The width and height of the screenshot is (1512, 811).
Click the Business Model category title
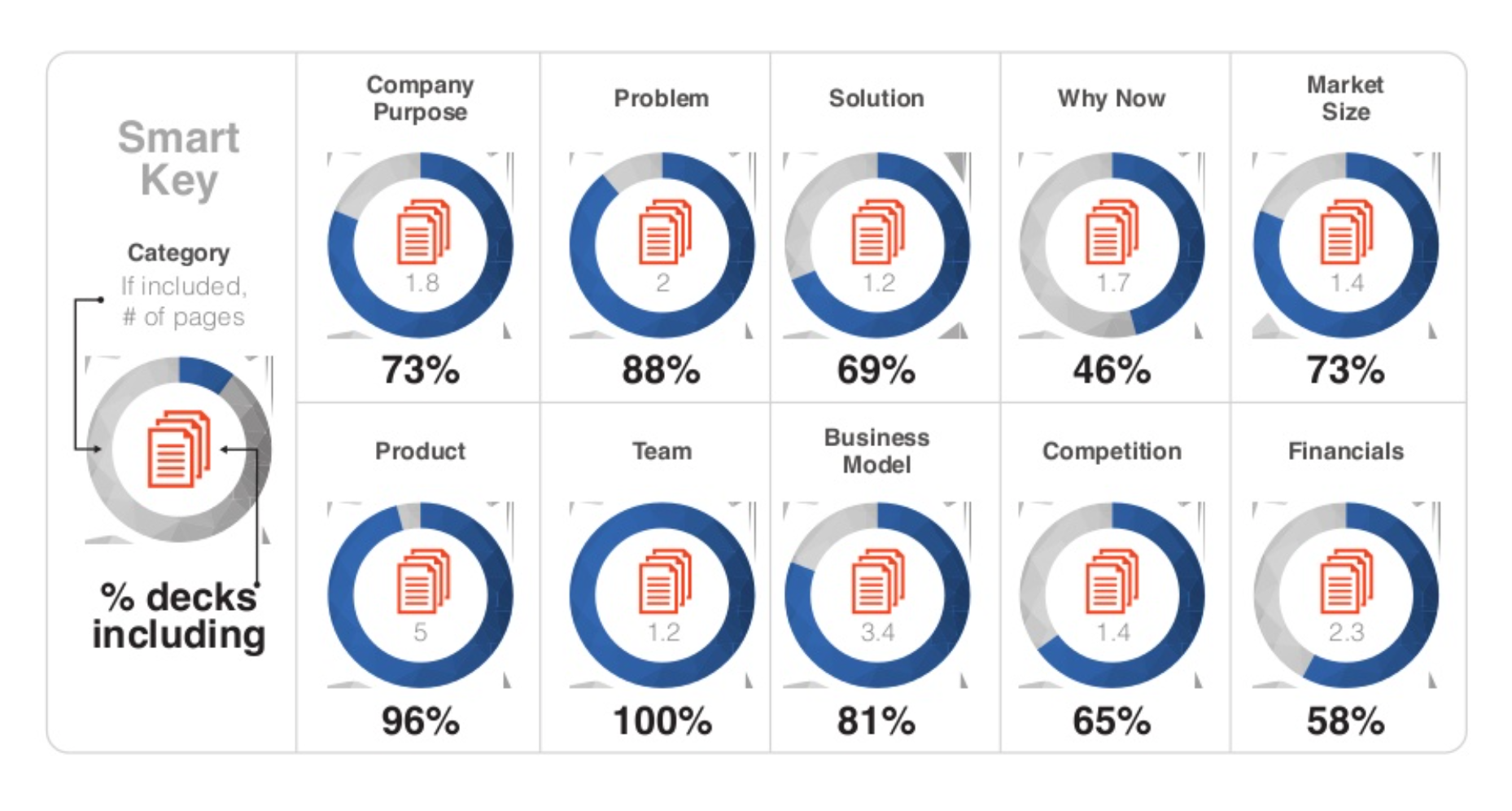876,451
